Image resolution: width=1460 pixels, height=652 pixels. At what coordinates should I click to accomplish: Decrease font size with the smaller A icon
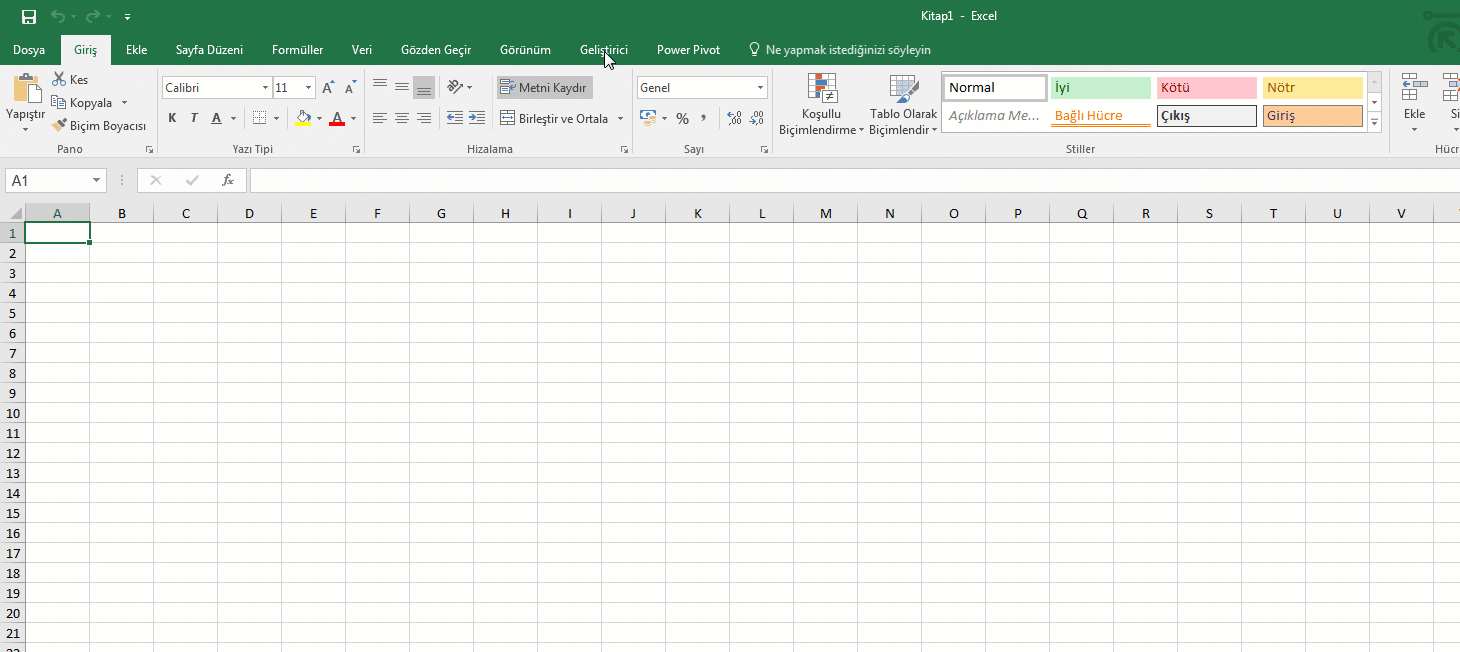pyautogui.click(x=350, y=88)
